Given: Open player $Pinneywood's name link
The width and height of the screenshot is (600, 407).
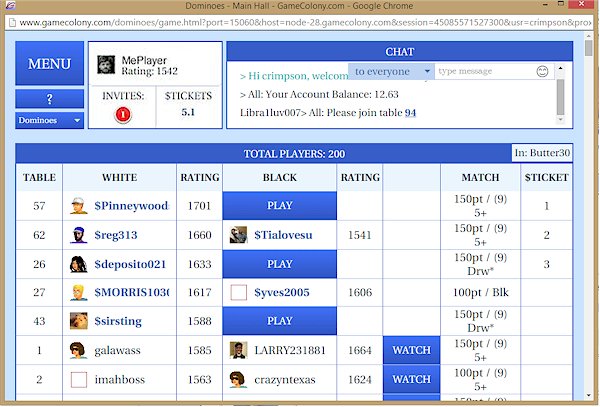Looking at the screenshot, I should click(x=131, y=206).
